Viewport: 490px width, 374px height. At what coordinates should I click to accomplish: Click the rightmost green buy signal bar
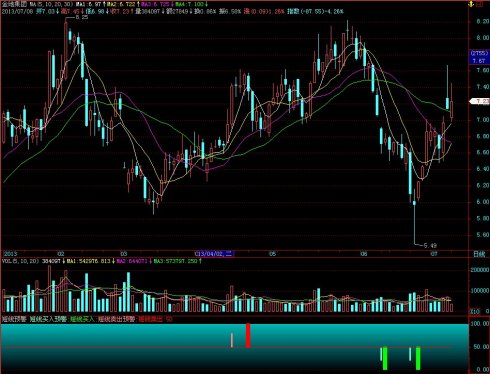tap(418, 358)
